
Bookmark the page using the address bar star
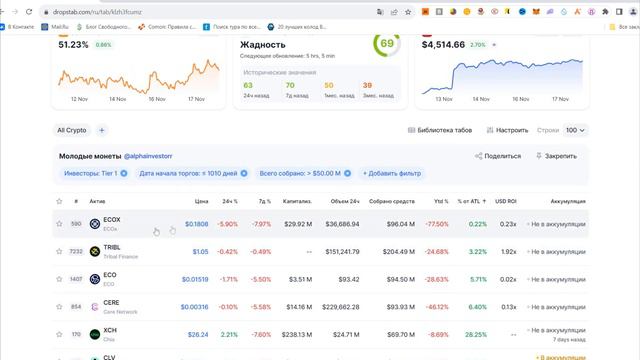408,12
